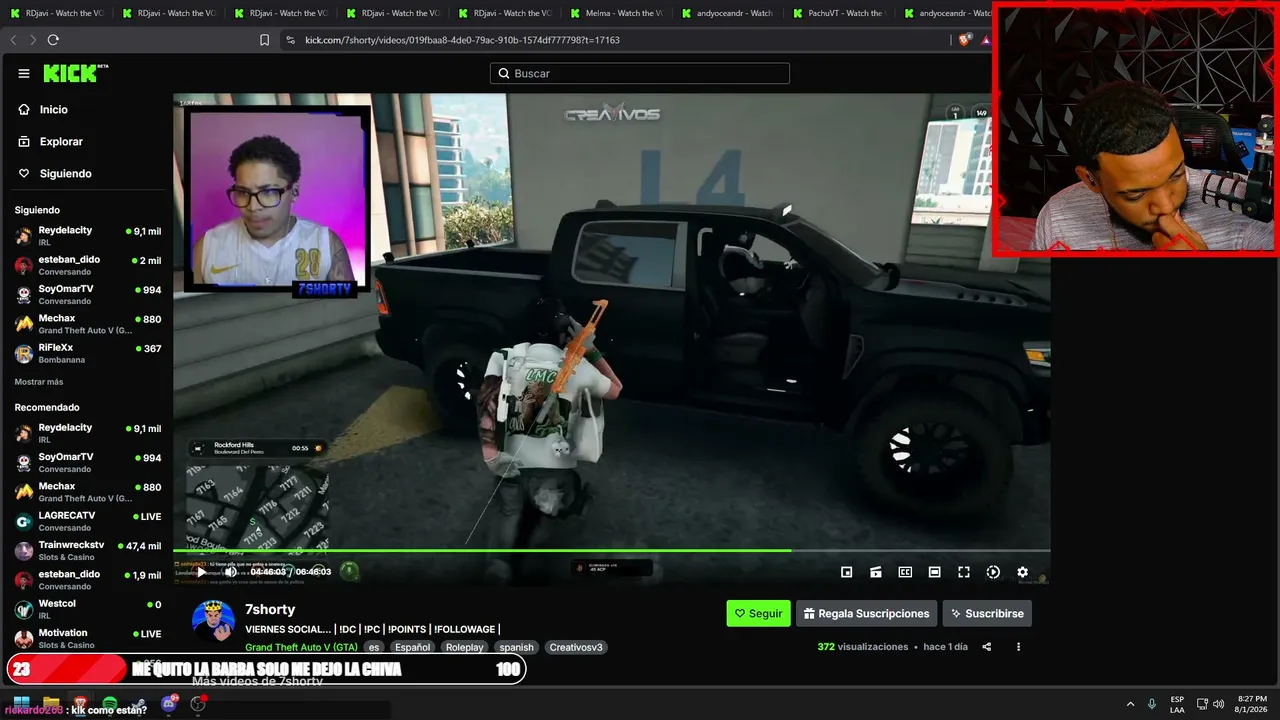1280x720 pixels.
Task: Open Reydelacity avatar in Recomendado list
Action: click(23, 433)
